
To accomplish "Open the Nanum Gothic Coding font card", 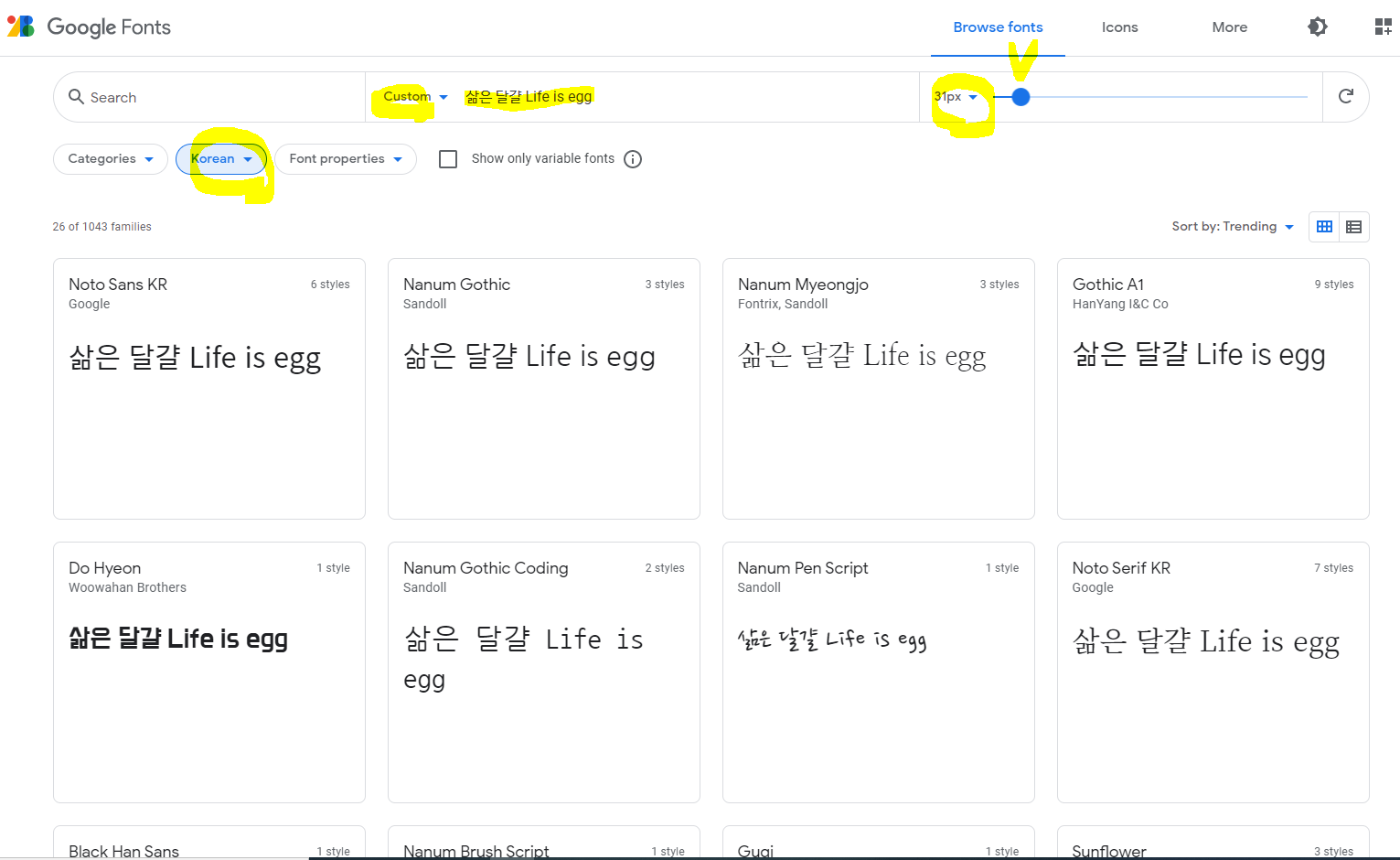I will [544, 672].
